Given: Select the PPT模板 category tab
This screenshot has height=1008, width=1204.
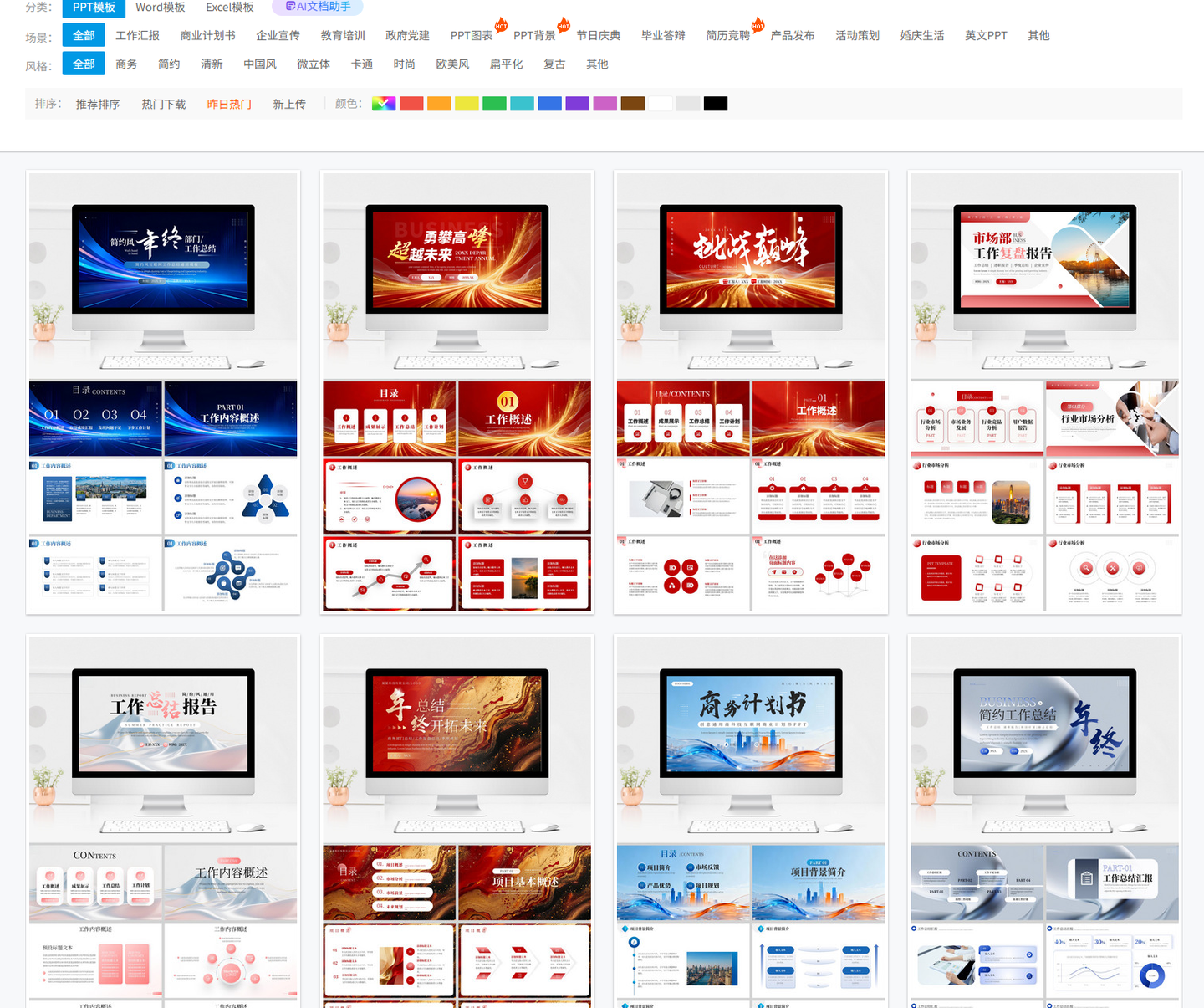Looking at the screenshot, I should click(x=94, y=8).
